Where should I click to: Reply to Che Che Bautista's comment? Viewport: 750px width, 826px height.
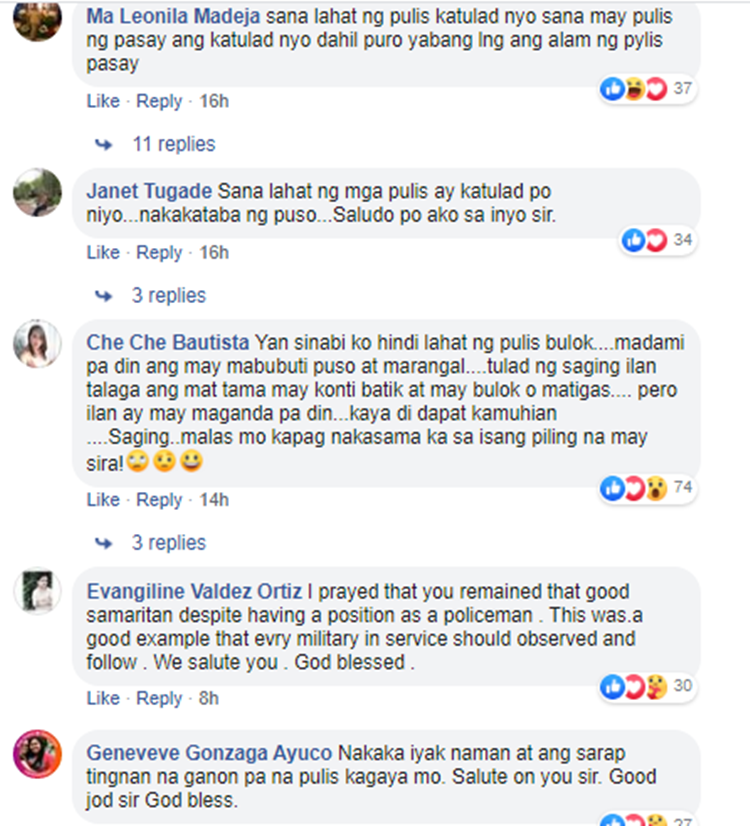click(x=159, y=499)
